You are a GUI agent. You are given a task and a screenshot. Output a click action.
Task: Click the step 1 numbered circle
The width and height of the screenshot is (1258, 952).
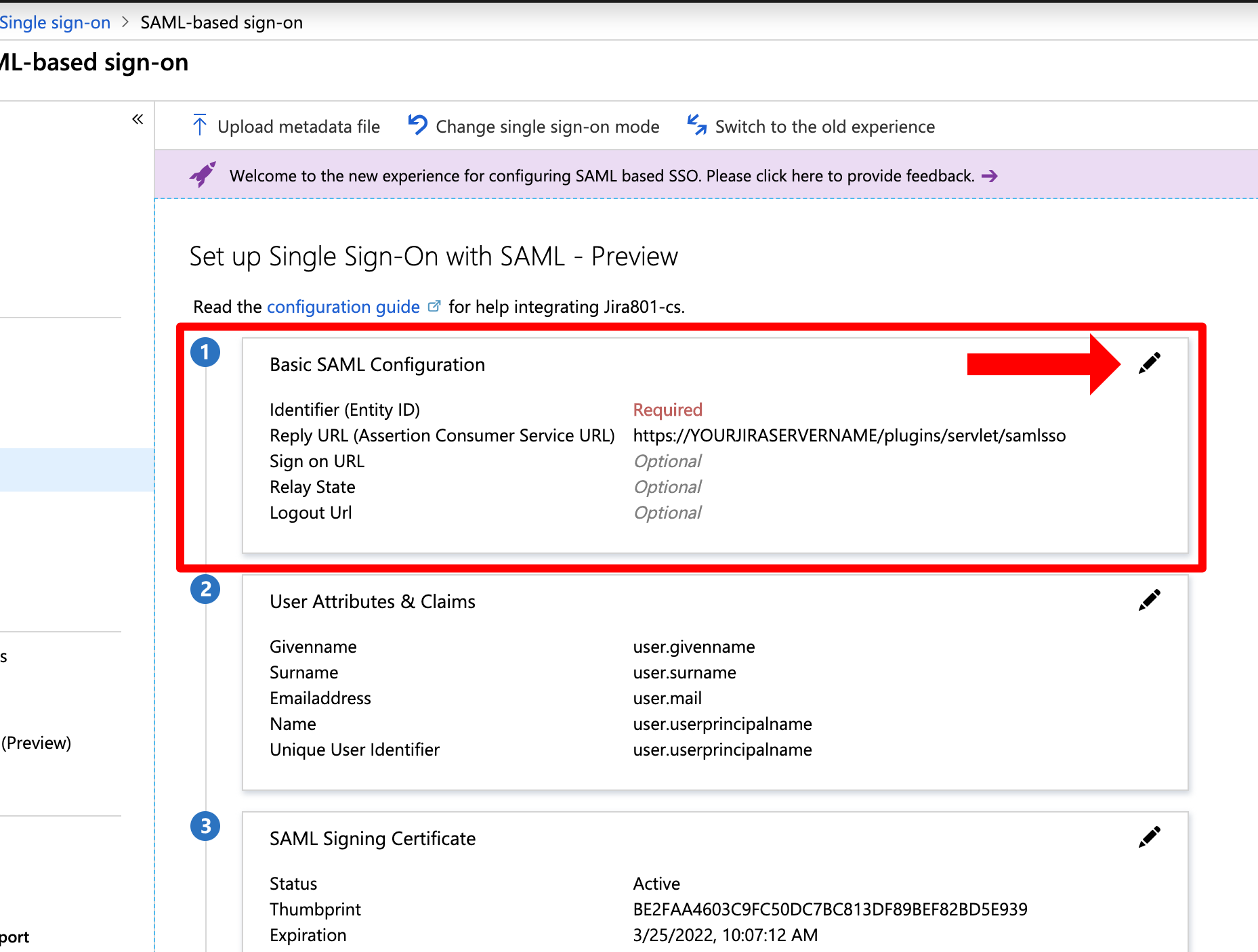(205, 352)
